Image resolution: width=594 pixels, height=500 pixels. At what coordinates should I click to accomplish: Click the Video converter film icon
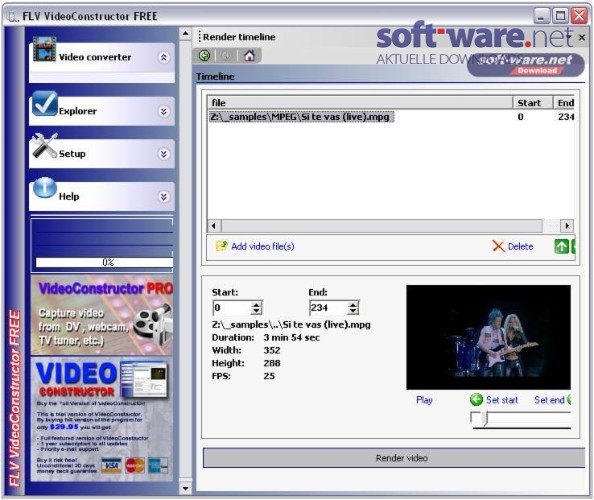(44, 49)
